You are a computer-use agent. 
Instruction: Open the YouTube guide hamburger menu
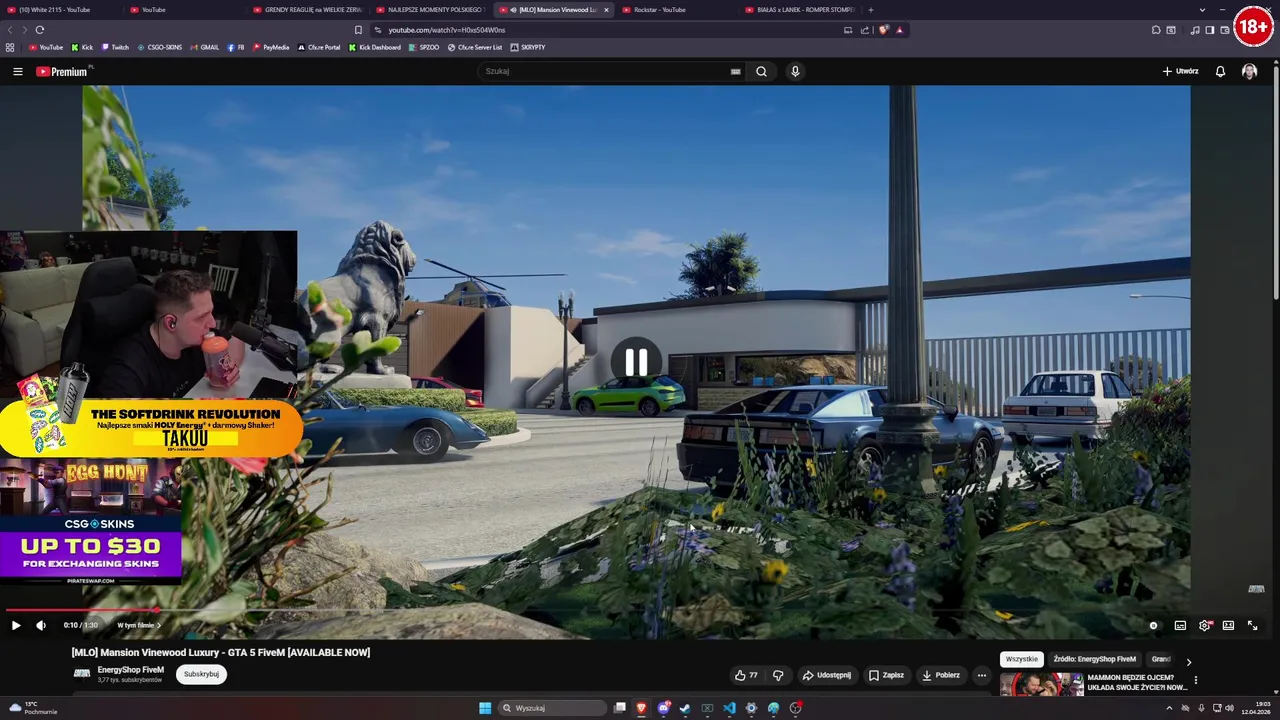[17, 71]
